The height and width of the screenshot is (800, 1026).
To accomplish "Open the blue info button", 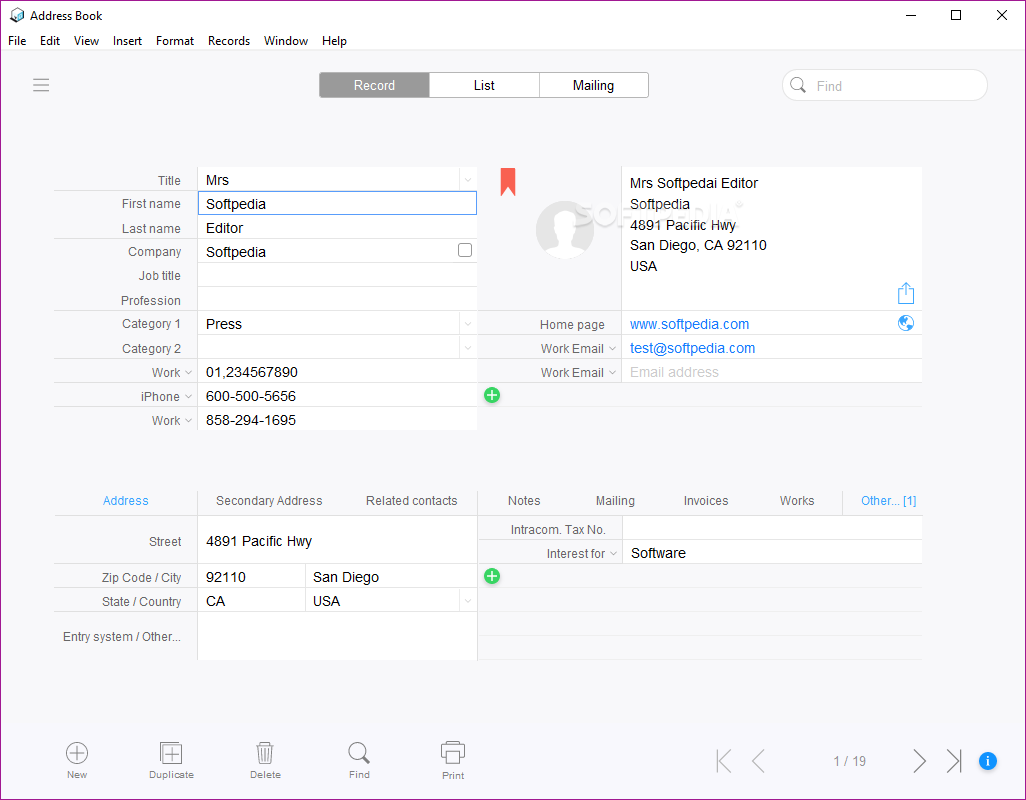I will [988, 761].
